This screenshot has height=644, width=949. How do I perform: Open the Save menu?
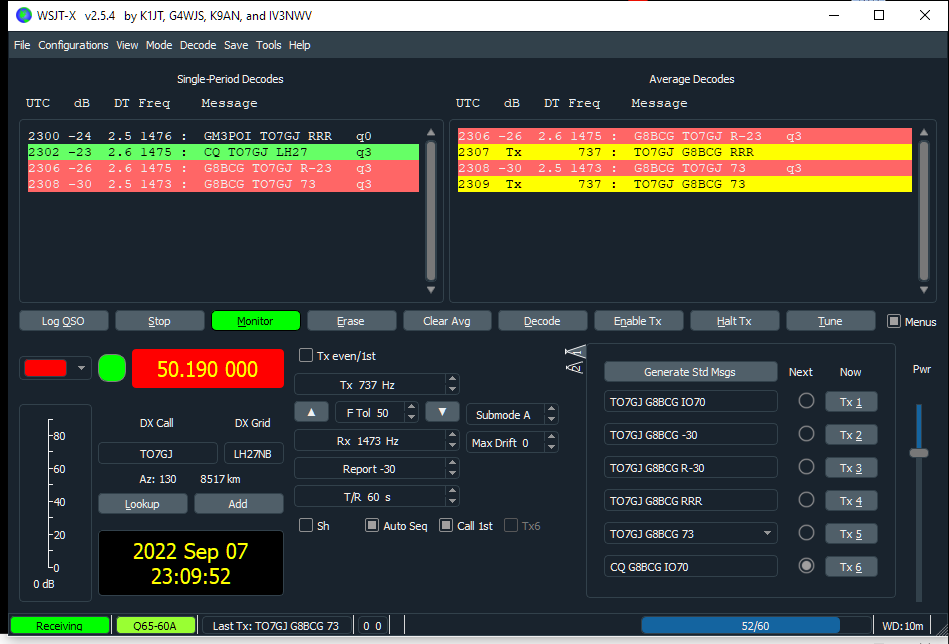[236, 45]
